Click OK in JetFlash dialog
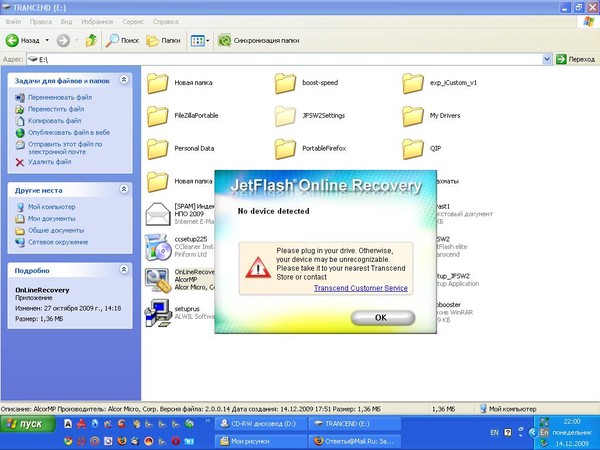The width and height of the screenshot is (600, 450). [x=383, y=318]
